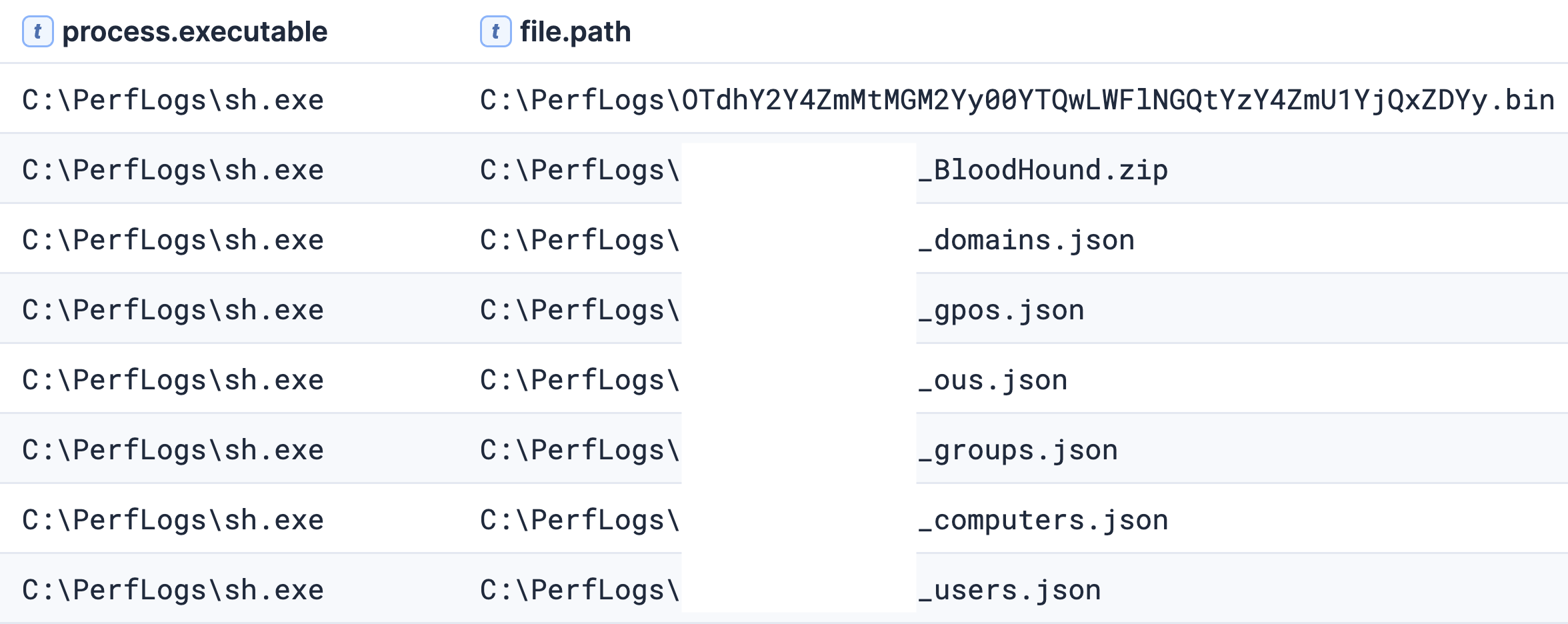The image size is (1568, 624).
Task: Select the _BloodHound.zip file path cell
Action: click(824, 171)
